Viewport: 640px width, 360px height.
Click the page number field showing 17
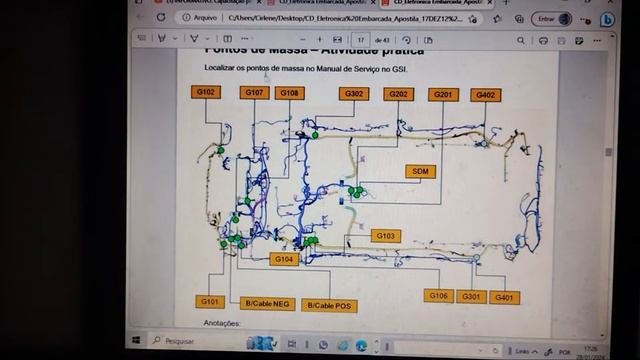pyautogui.click(x=360, y=40)
